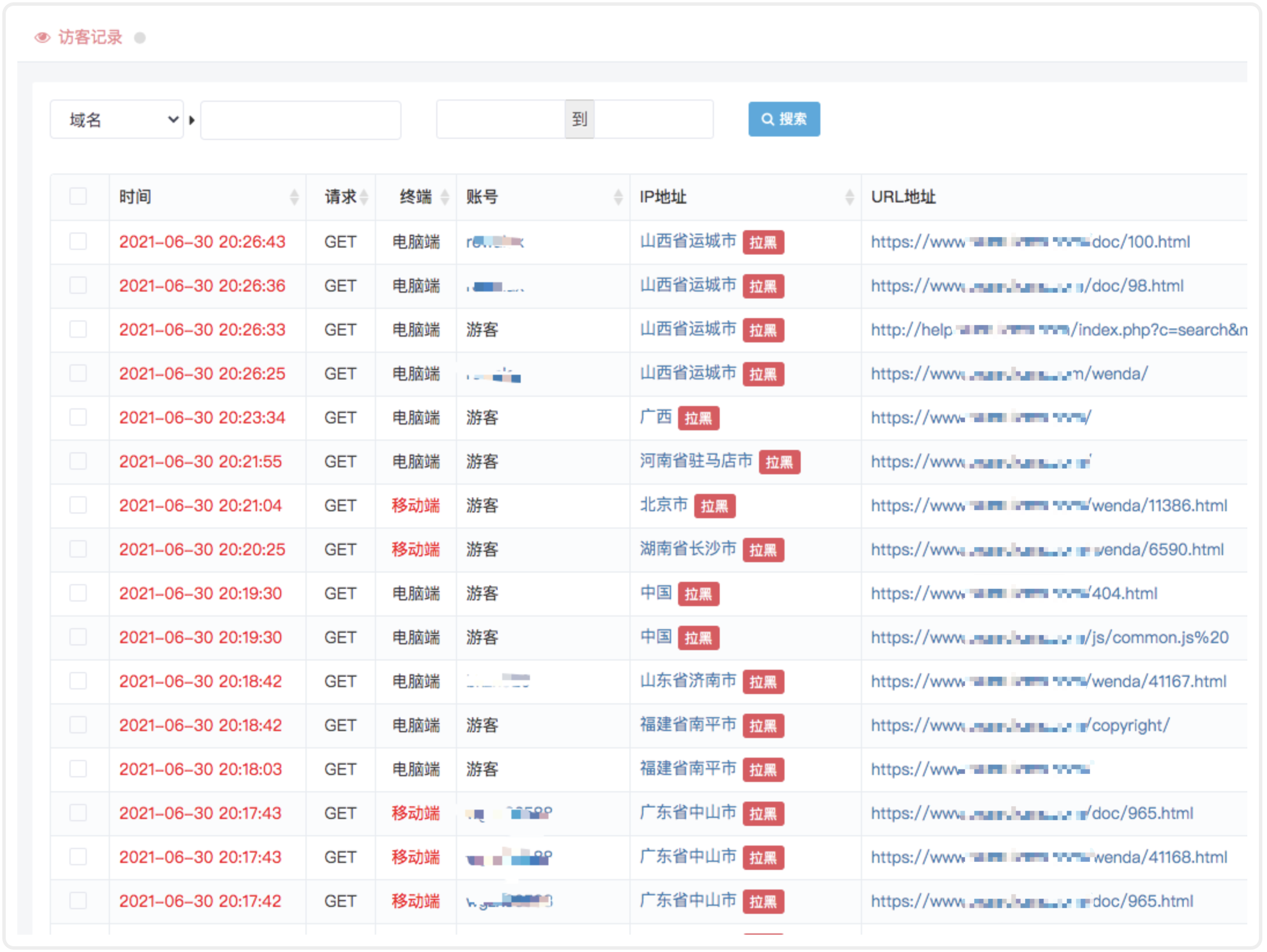Open the 山东省济南市 IP link
1267x952 pixels.
tap(688, 681)
